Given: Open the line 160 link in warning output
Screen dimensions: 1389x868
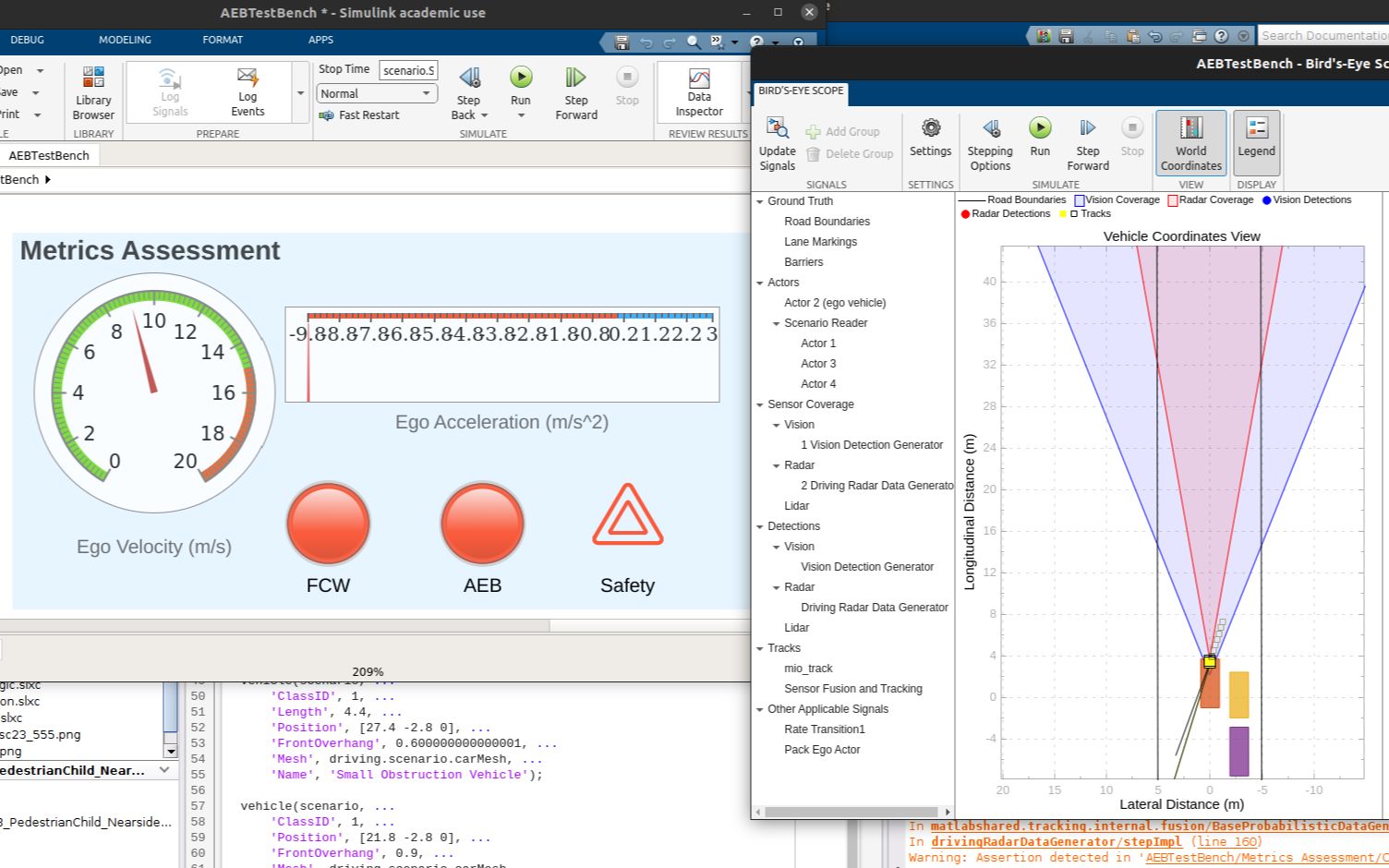Looking at the screenshot, I should click(x=1226, y=842).
